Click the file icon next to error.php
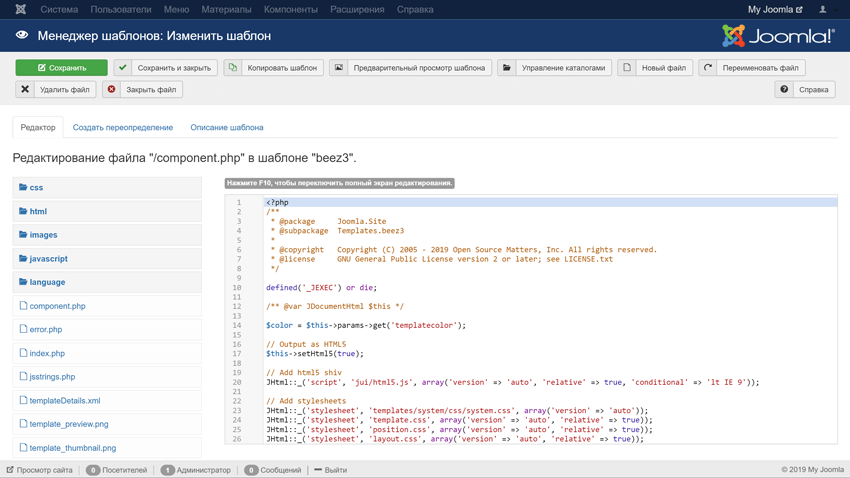The width and height of the screenshot is (850, 478). 23,329
